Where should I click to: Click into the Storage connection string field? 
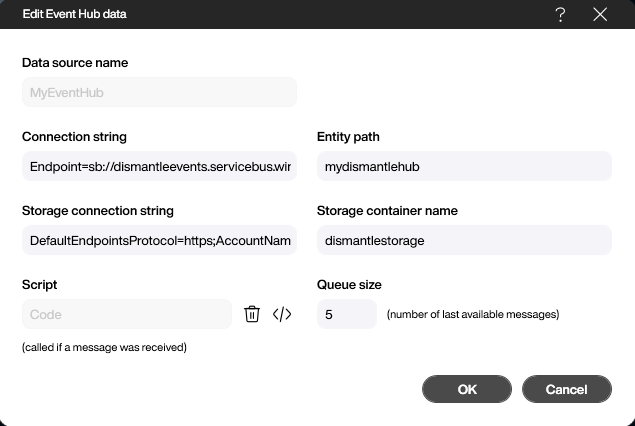pos(159,240)
